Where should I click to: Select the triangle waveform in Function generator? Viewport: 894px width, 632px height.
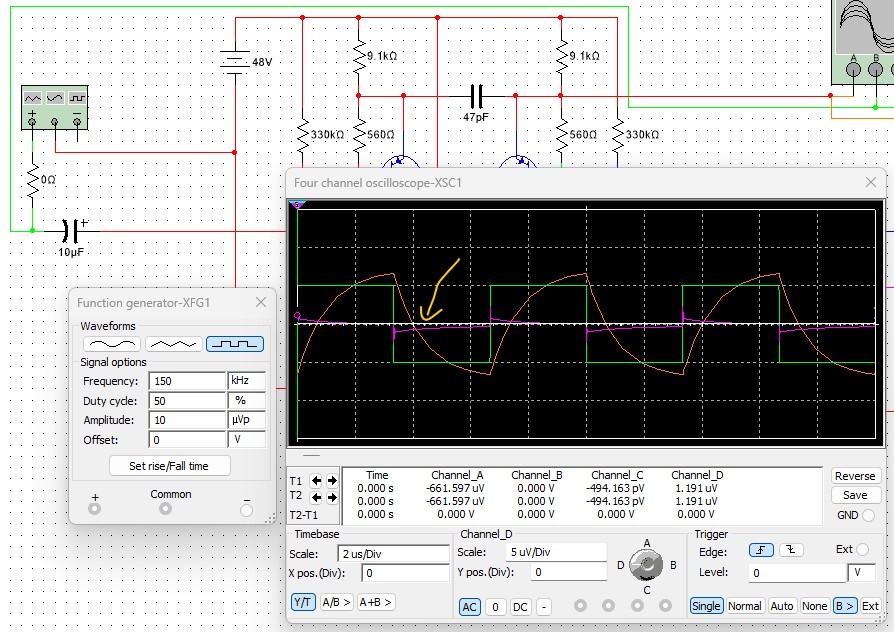tap(173, 344)
